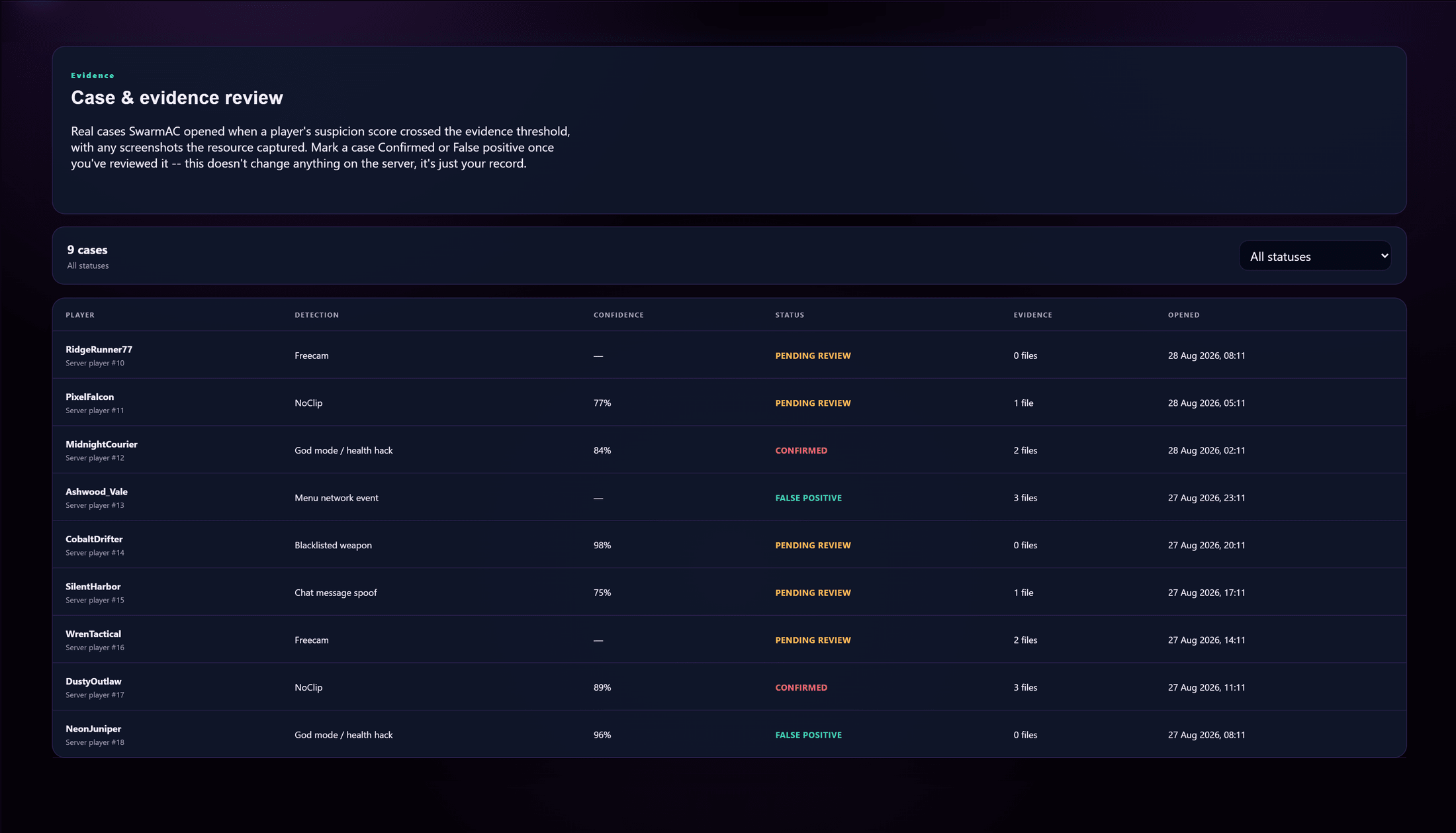Open CobaltDrifter Blacklisted weapon case

729,545
